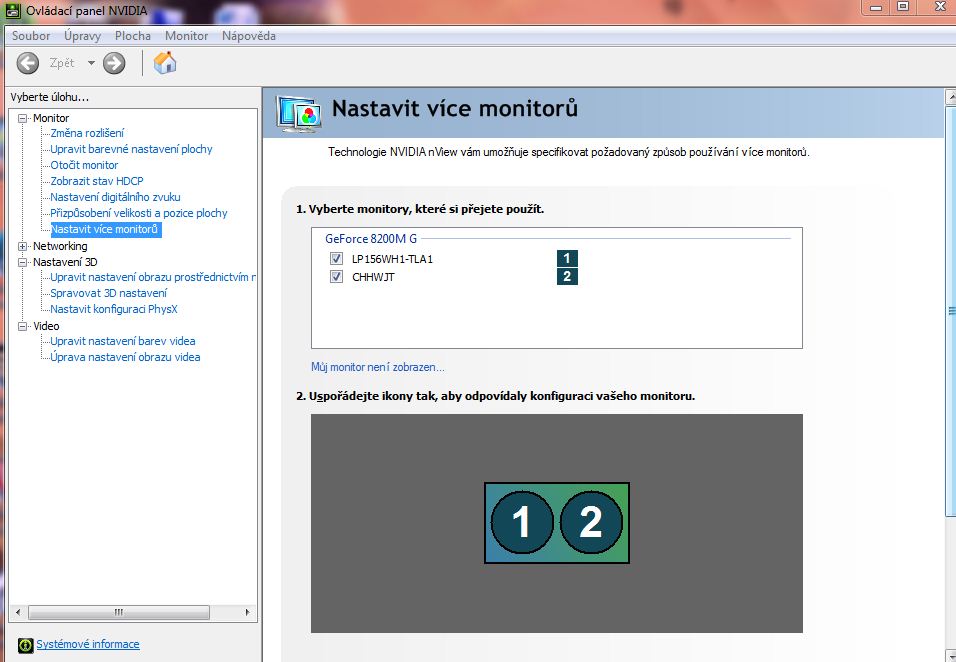Click the GeForce 8200M G group label
956x662 pixels.
(371, 239)
